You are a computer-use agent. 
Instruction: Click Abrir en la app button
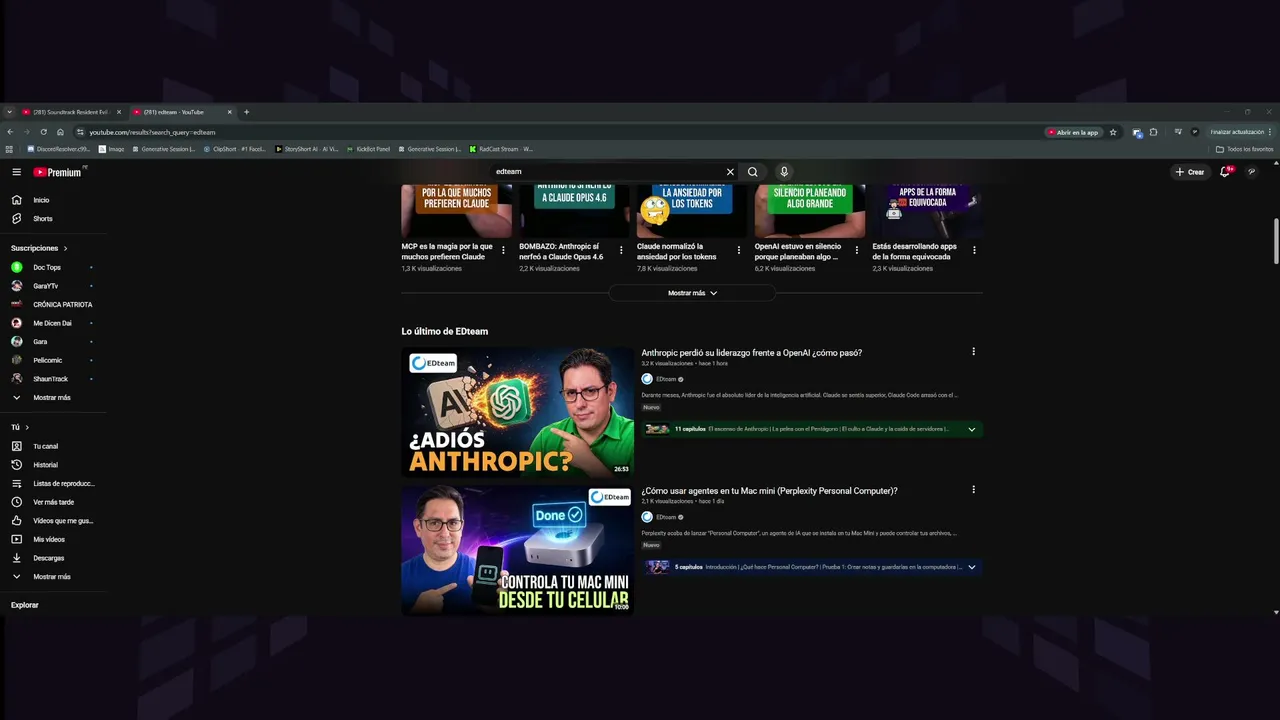coord(1073,132)
